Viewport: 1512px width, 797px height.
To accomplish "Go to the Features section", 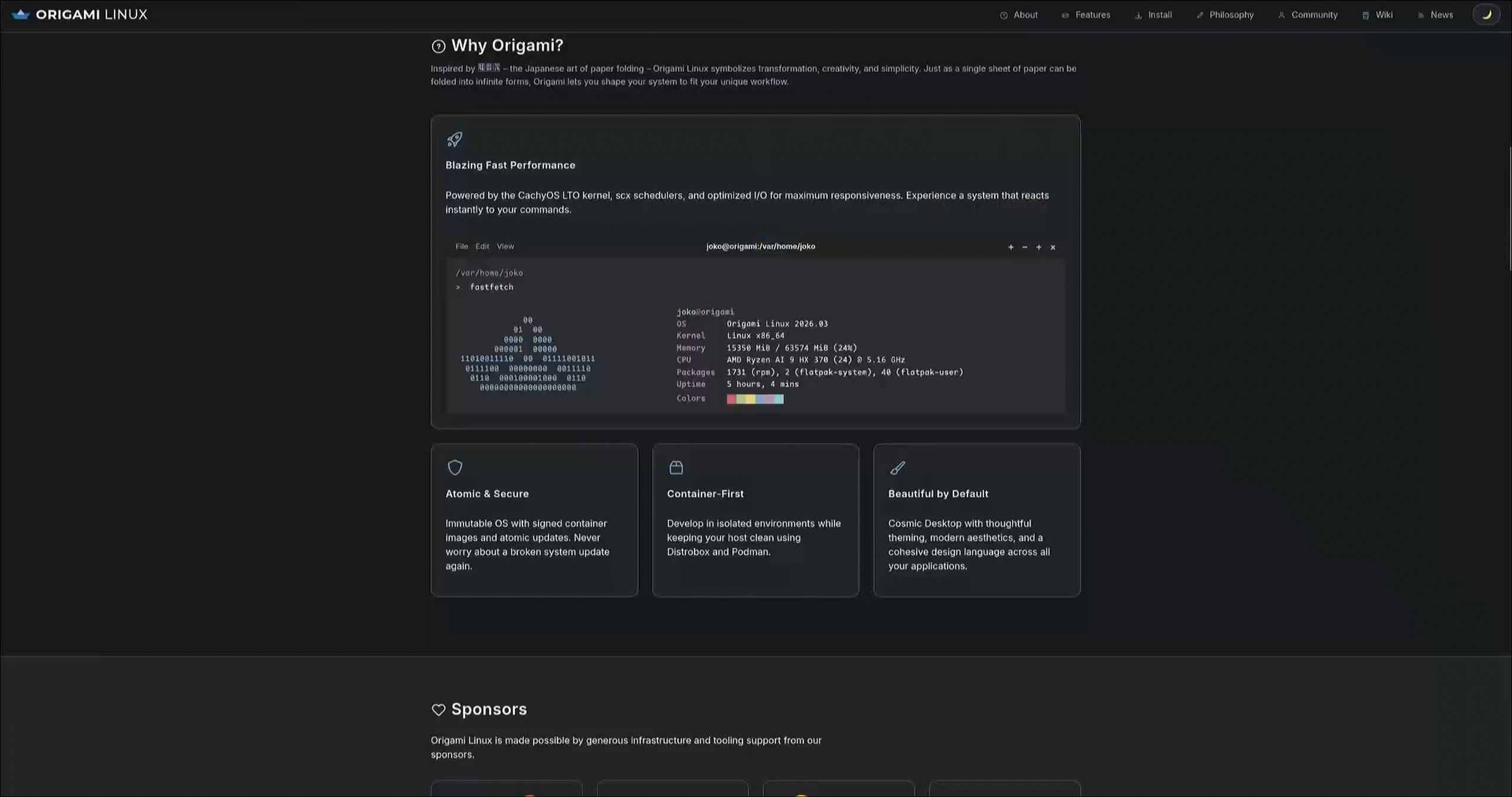I will [x=1086, y=15].
